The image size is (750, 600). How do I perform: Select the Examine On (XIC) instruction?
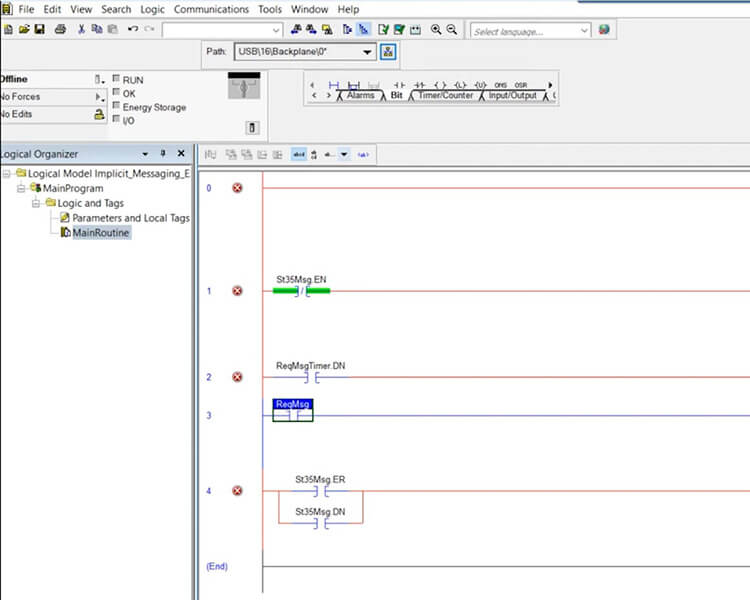399,85
